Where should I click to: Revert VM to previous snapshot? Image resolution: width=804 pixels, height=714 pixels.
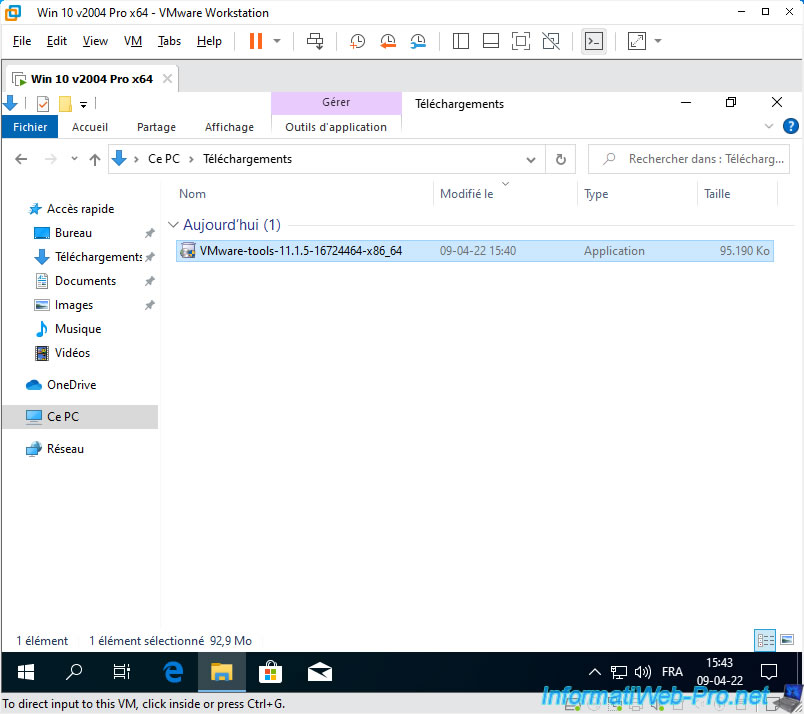(x=388, y=41)
